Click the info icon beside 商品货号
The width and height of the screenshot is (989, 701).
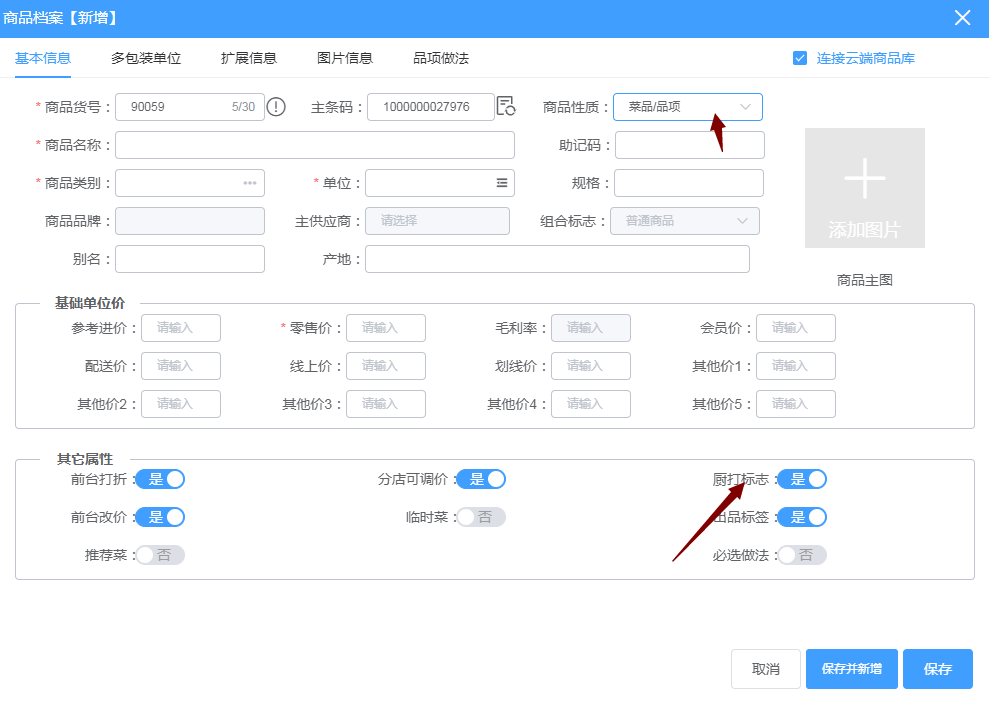pos(276,107)
